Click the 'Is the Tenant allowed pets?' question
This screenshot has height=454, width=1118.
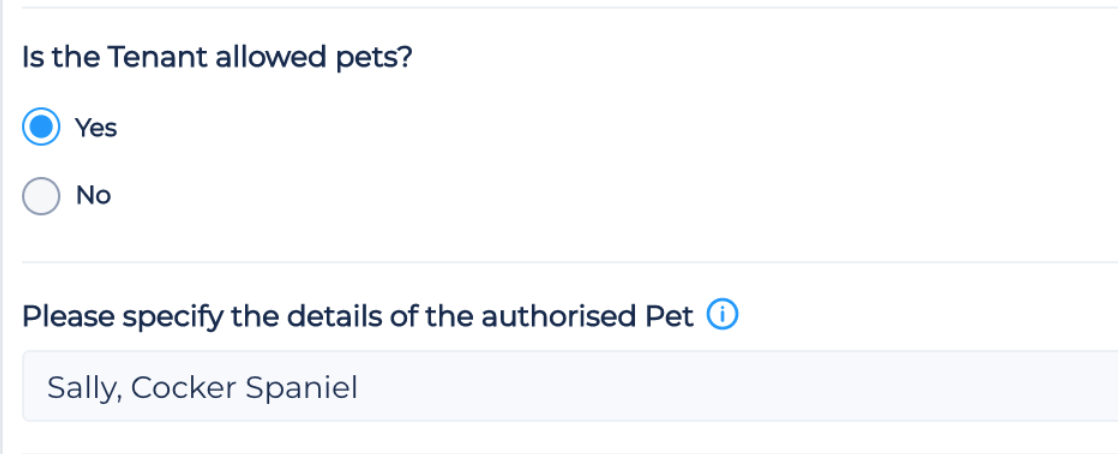tap(217, 57)
